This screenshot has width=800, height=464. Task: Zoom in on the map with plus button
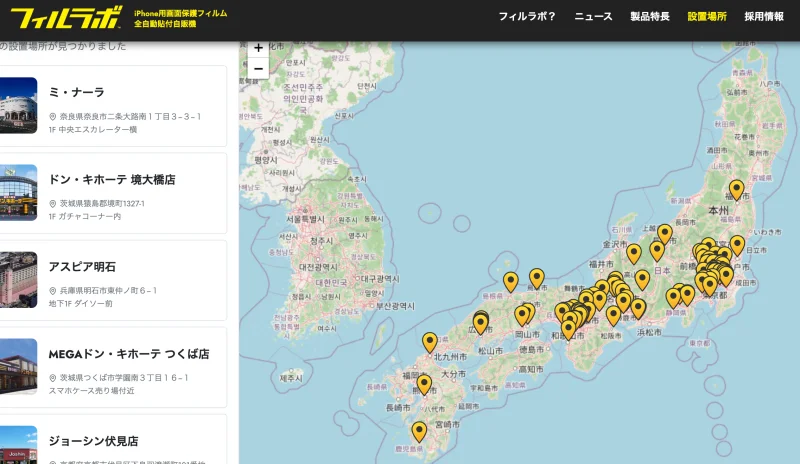258,48
